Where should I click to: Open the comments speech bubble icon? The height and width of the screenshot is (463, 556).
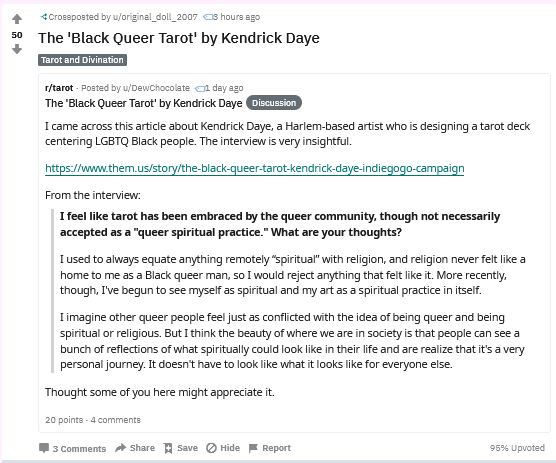(44, 448)
